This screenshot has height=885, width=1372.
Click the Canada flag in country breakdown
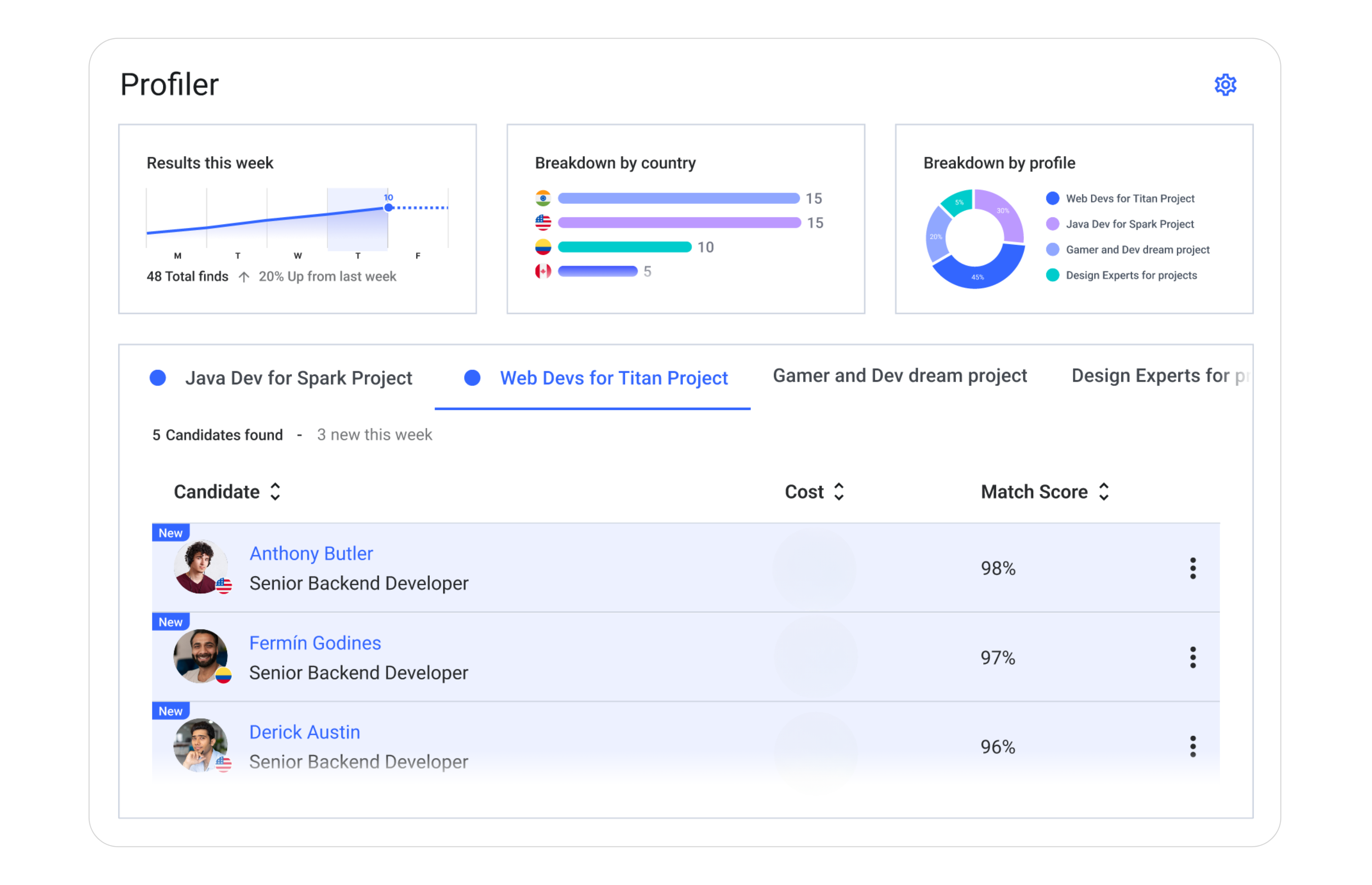pos(542,271)
